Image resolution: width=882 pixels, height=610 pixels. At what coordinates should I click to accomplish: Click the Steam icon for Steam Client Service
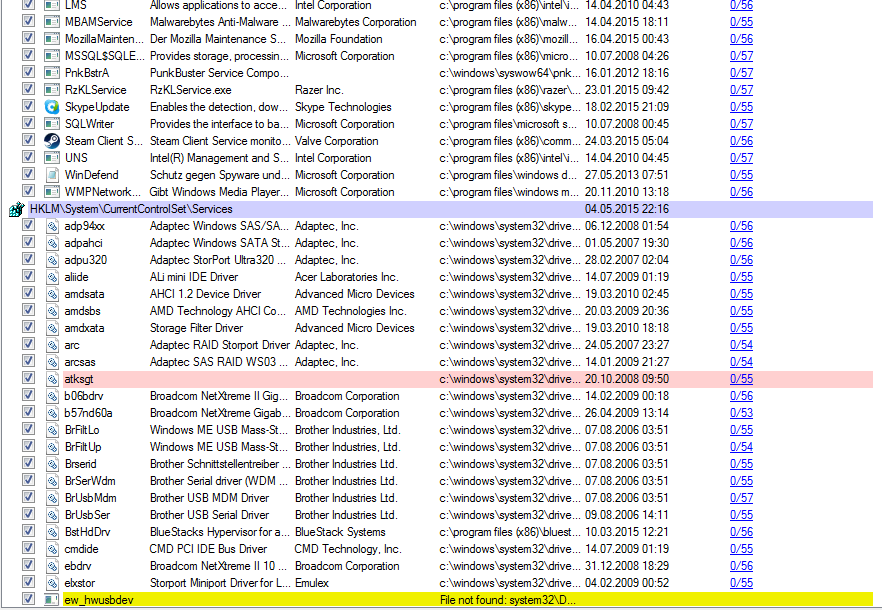point(53,141)
